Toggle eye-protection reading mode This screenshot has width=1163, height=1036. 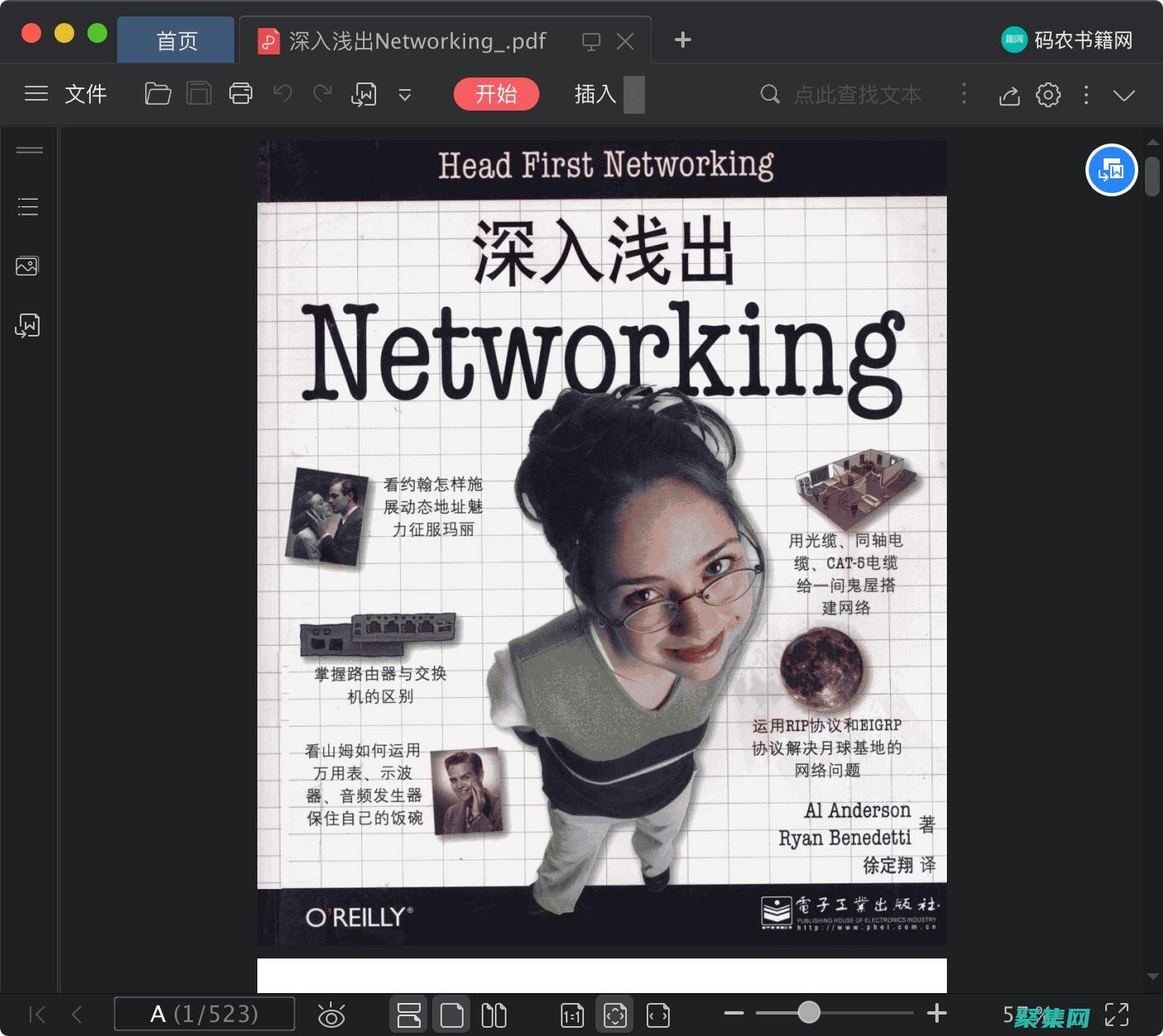click(332, 1014)
